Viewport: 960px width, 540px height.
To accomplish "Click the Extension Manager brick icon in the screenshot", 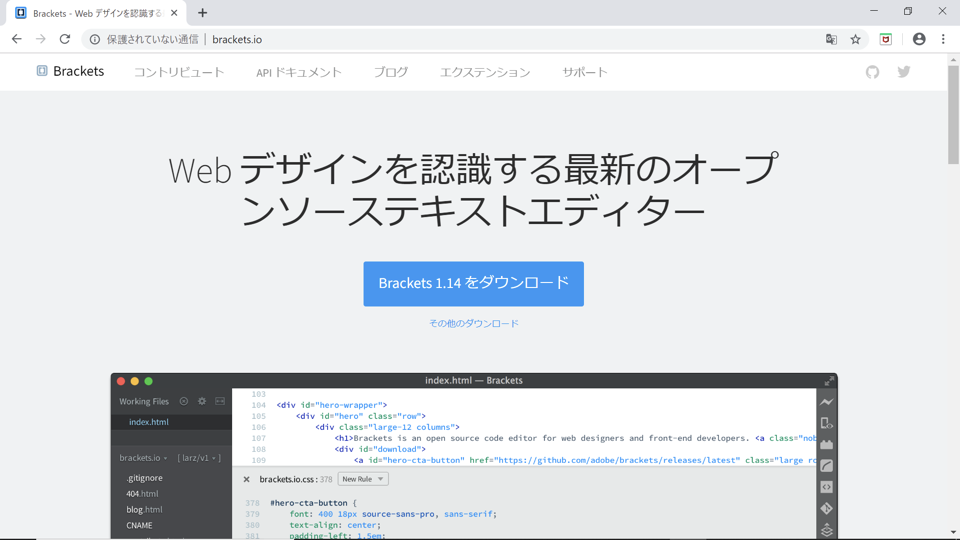I will click(x=827, y=445).
